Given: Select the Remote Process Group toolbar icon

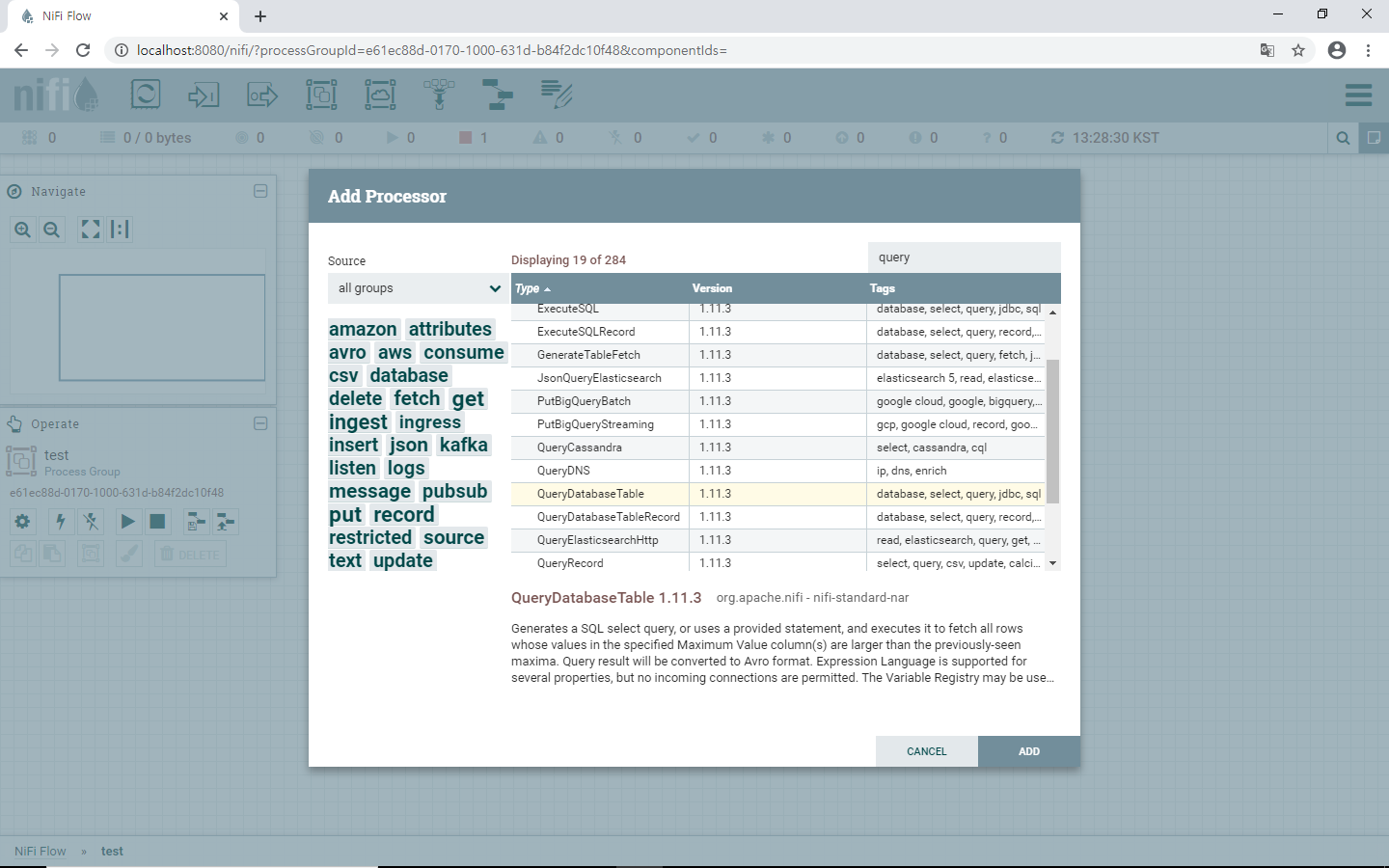Looking at the screenshot, I should coord(380,95).
